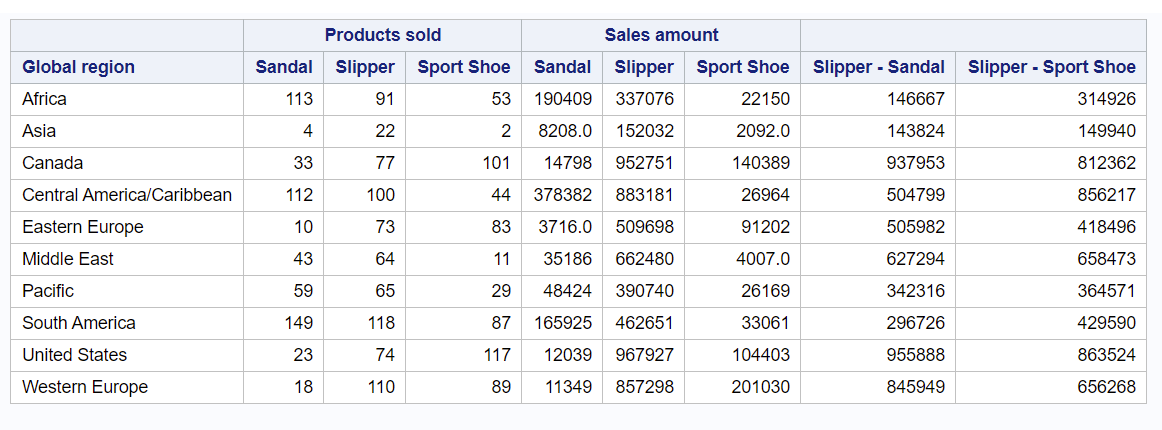Click the Slipper - Sport Shoe column header
The width and height of the screenshot is (1162, 430).
tap(1051, 67)
